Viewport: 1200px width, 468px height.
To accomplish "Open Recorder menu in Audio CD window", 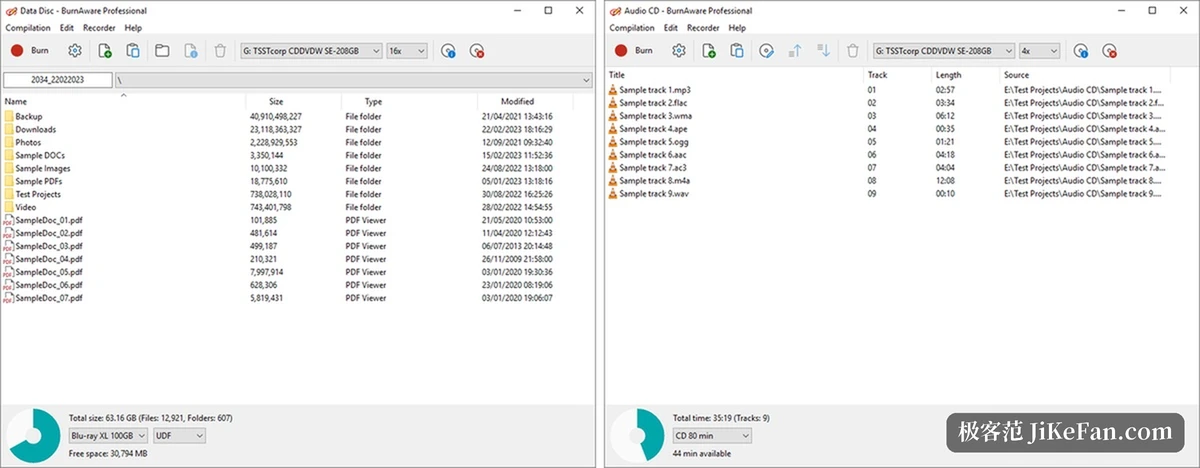I will [703, 28].
